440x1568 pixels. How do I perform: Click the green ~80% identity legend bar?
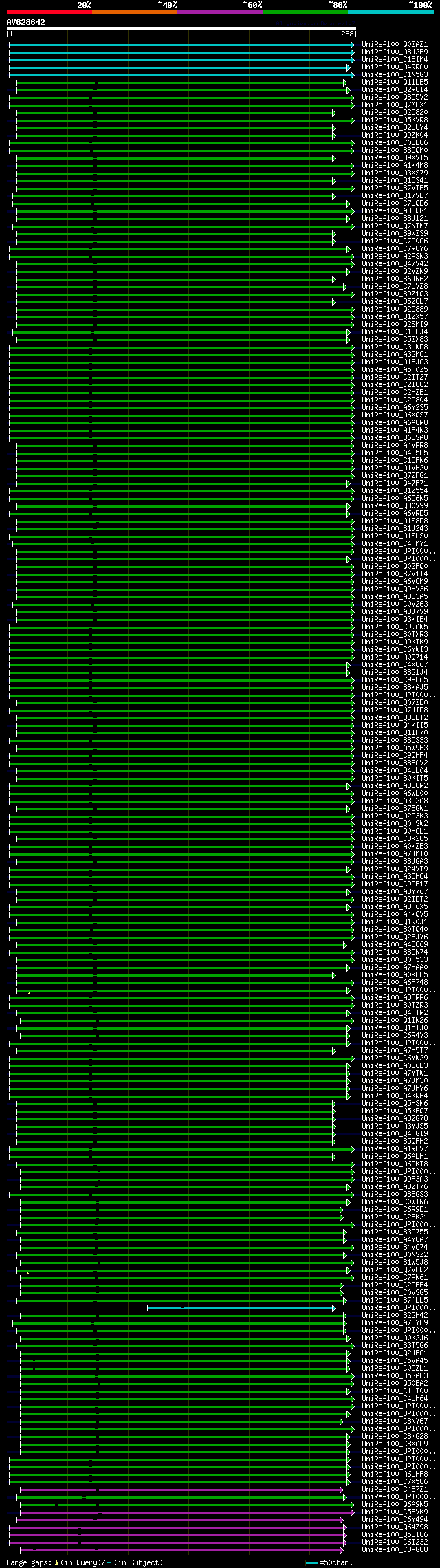coord(305,12)
